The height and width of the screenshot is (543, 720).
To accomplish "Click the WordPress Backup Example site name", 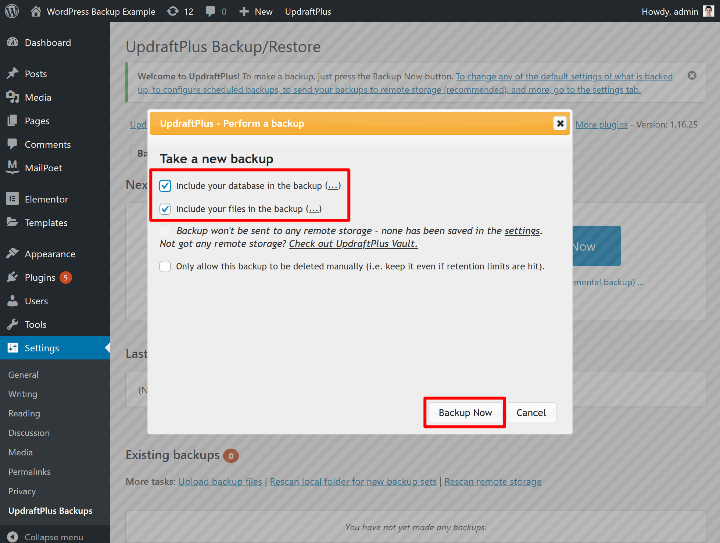I will click(101, 11).
